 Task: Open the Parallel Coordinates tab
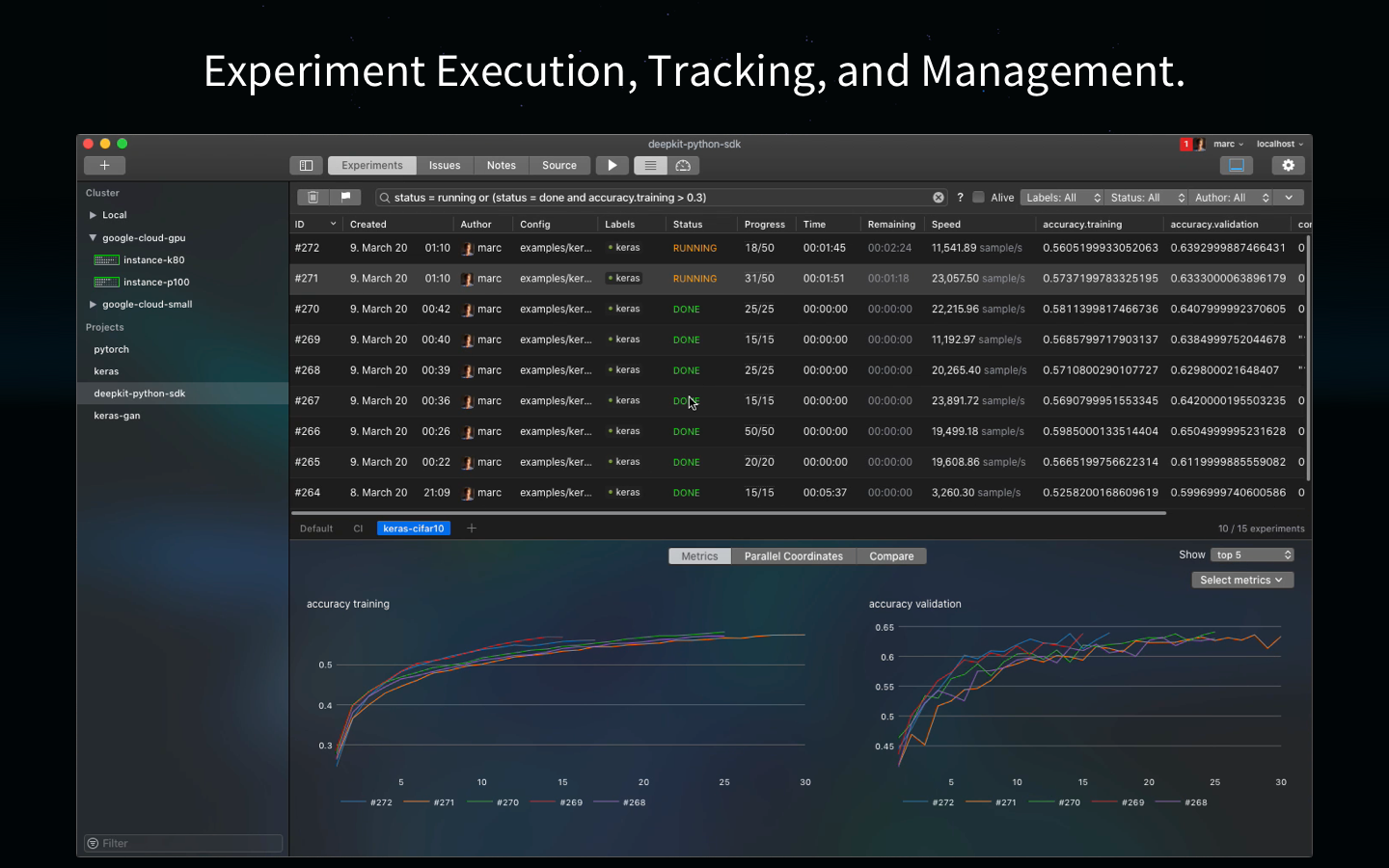click(793, 556)
